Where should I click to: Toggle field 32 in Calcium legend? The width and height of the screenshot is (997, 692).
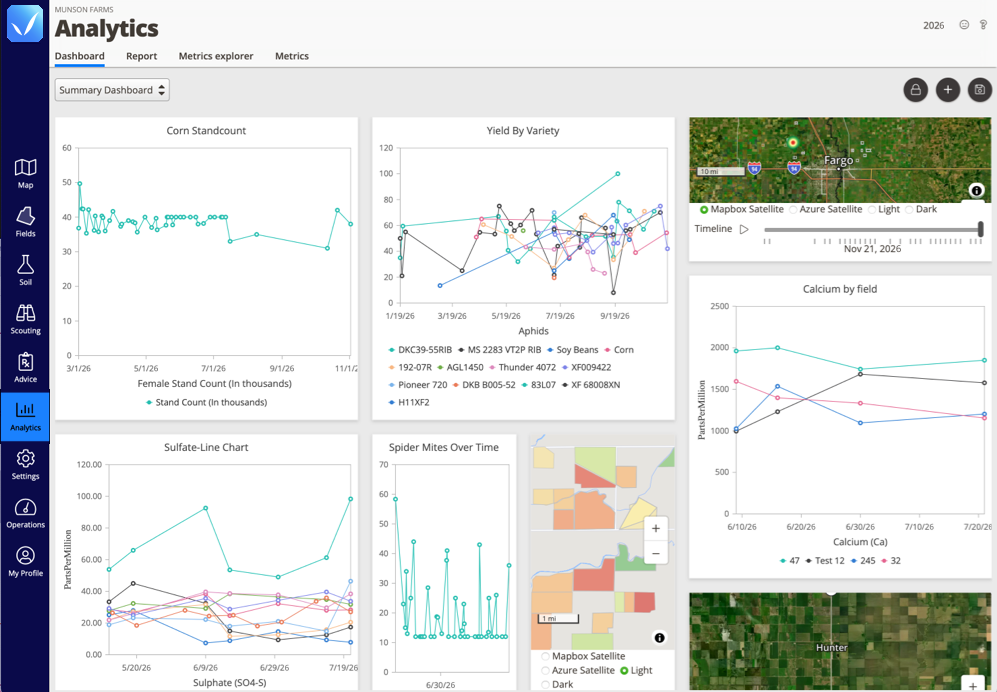point(891,560)
